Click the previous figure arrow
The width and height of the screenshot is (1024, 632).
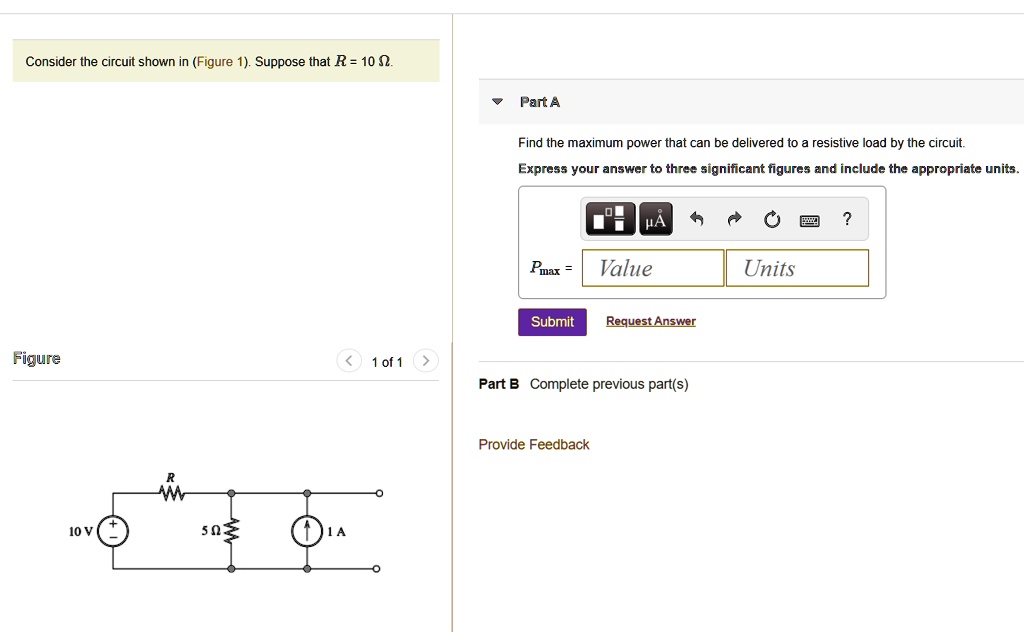tap(348, 360)
